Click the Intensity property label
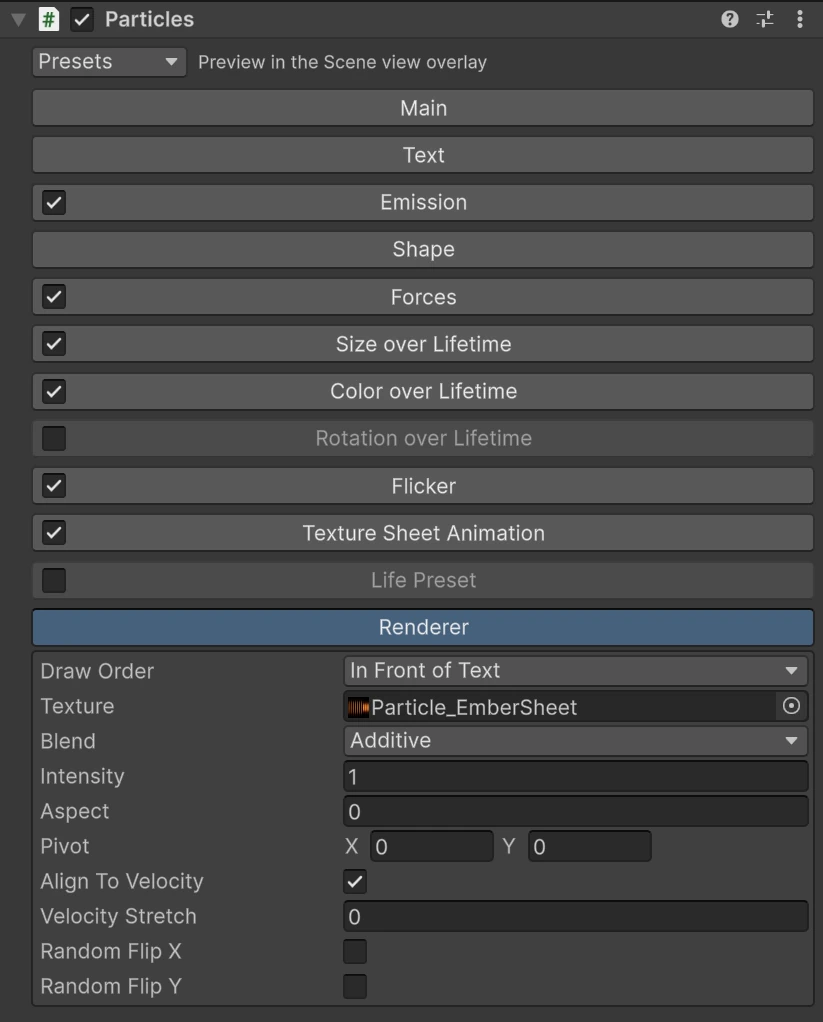Viewport: 823px width, 1022px height. [82, 776]
